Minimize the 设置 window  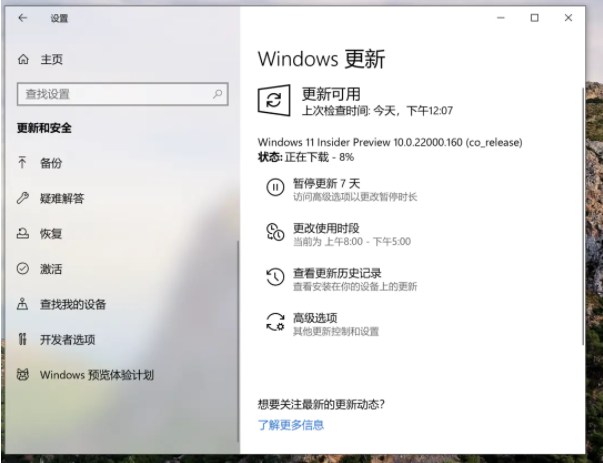[501, 18]
